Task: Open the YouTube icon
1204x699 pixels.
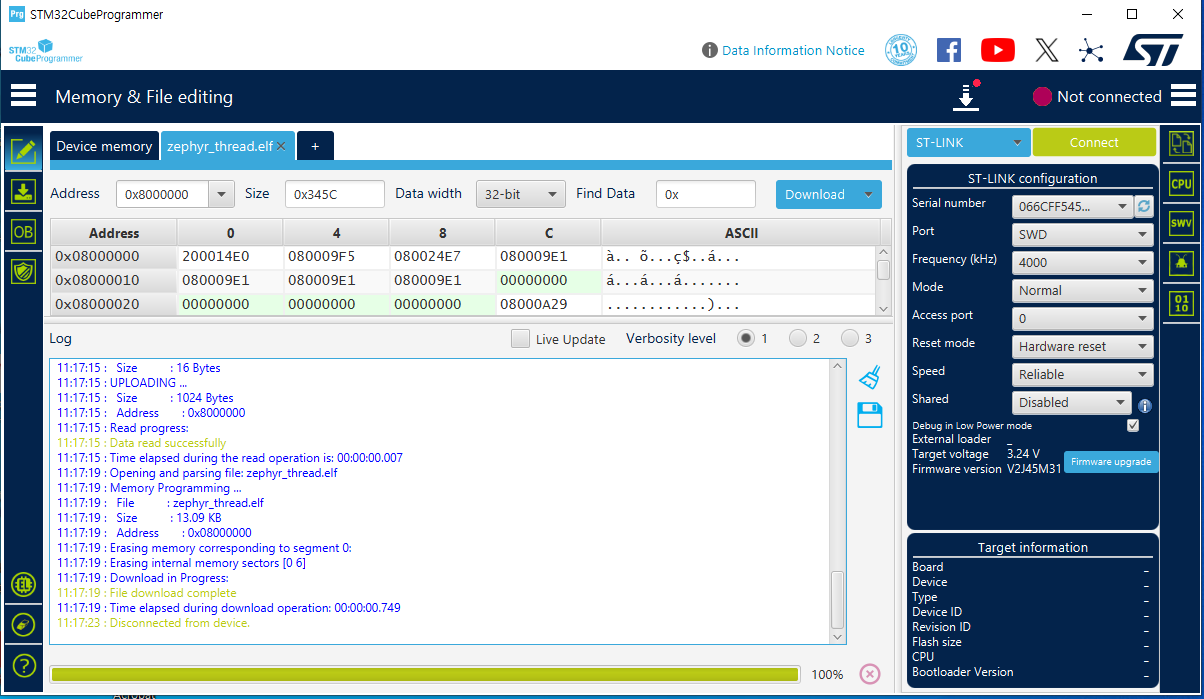Action: point(998,50)
